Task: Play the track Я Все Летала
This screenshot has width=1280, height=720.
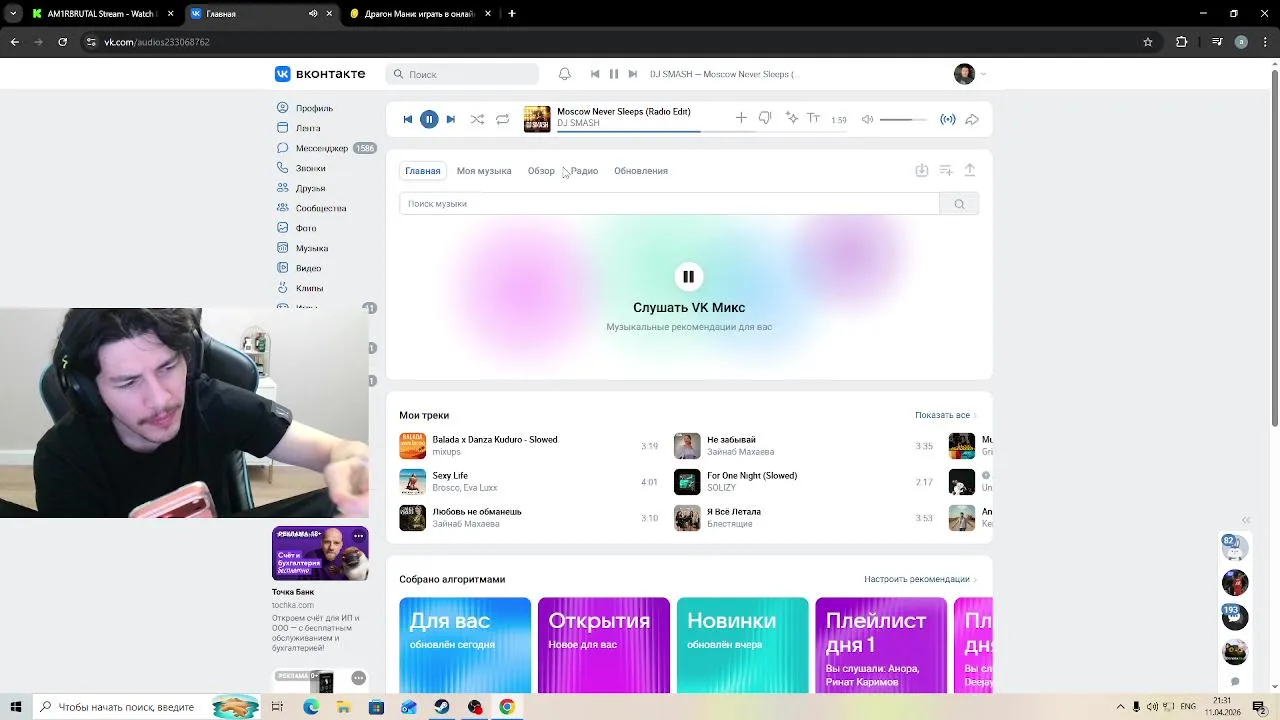Action: tap(804, 518)
